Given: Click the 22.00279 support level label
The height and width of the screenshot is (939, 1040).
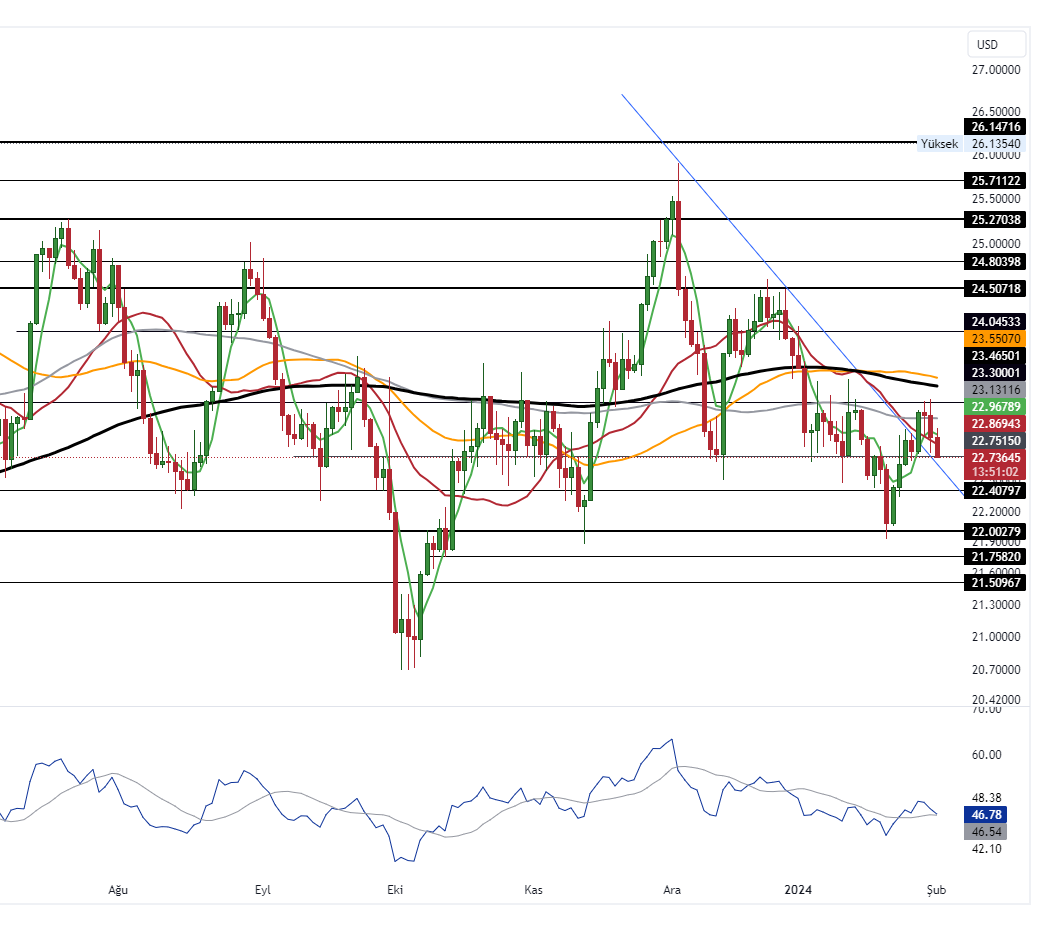Looking at the screenshot, I should pos(994,531).
